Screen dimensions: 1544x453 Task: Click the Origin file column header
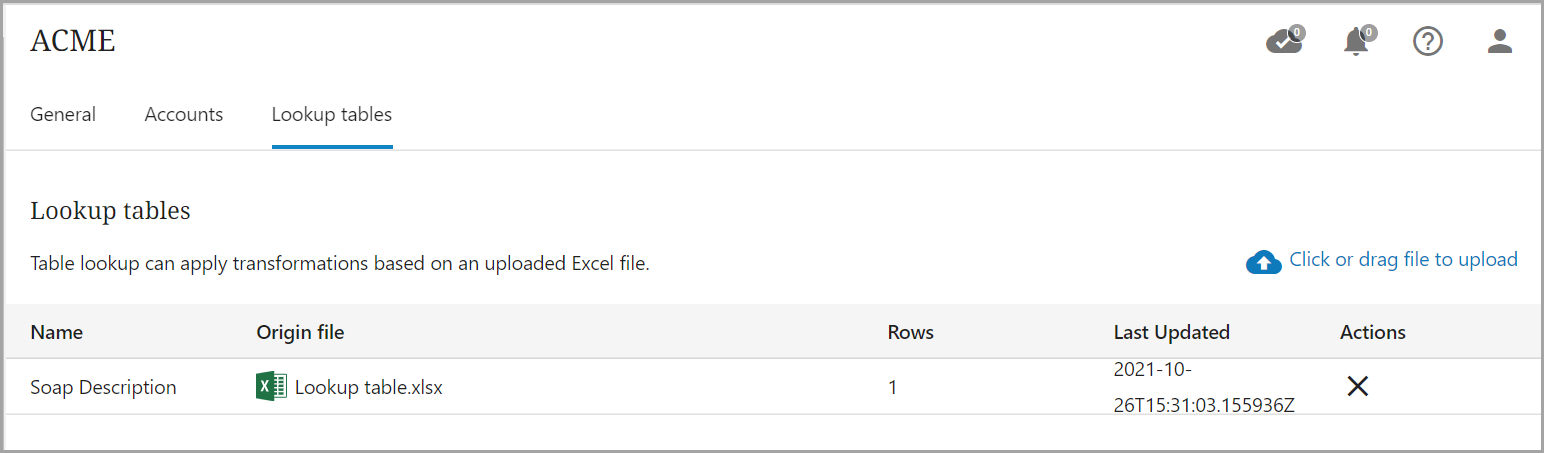(x=300, y=333)
